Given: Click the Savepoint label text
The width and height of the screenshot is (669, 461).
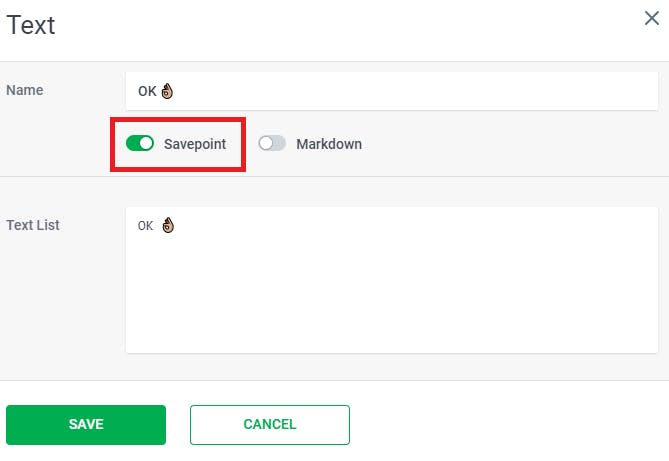Looking at the screenshot, I should 195,144.
